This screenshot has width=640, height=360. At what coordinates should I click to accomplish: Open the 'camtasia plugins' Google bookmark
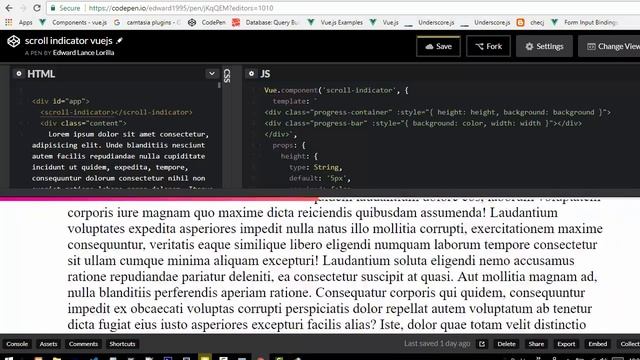(x=148, y=22)
